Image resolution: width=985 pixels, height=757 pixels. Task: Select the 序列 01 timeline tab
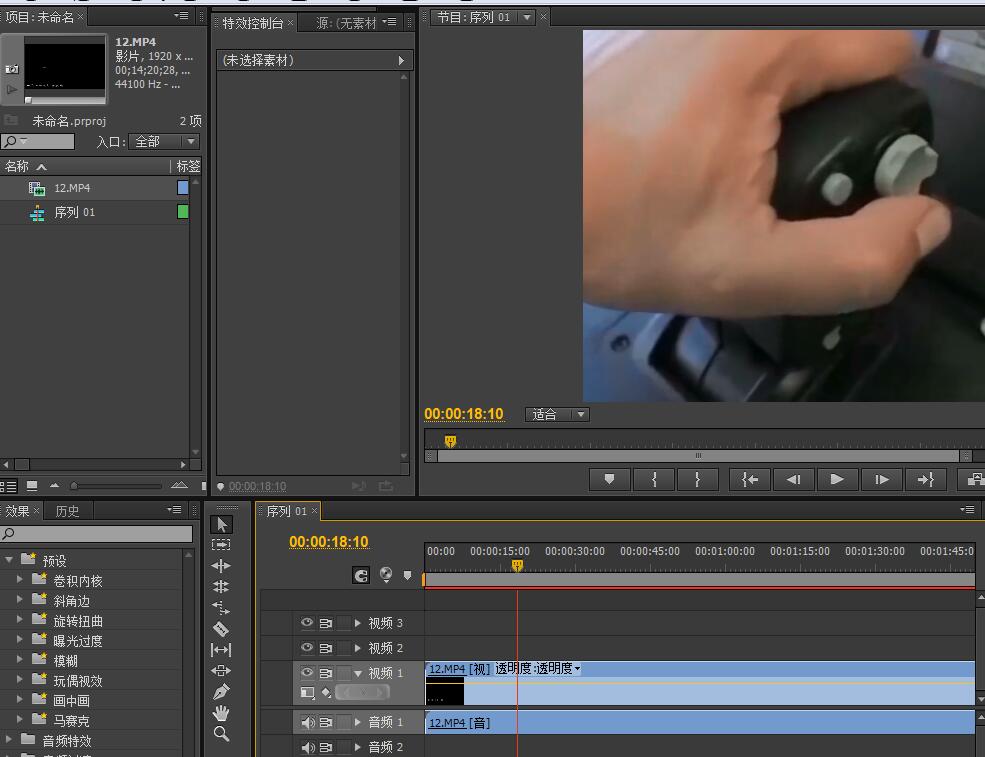pos(286,511)
